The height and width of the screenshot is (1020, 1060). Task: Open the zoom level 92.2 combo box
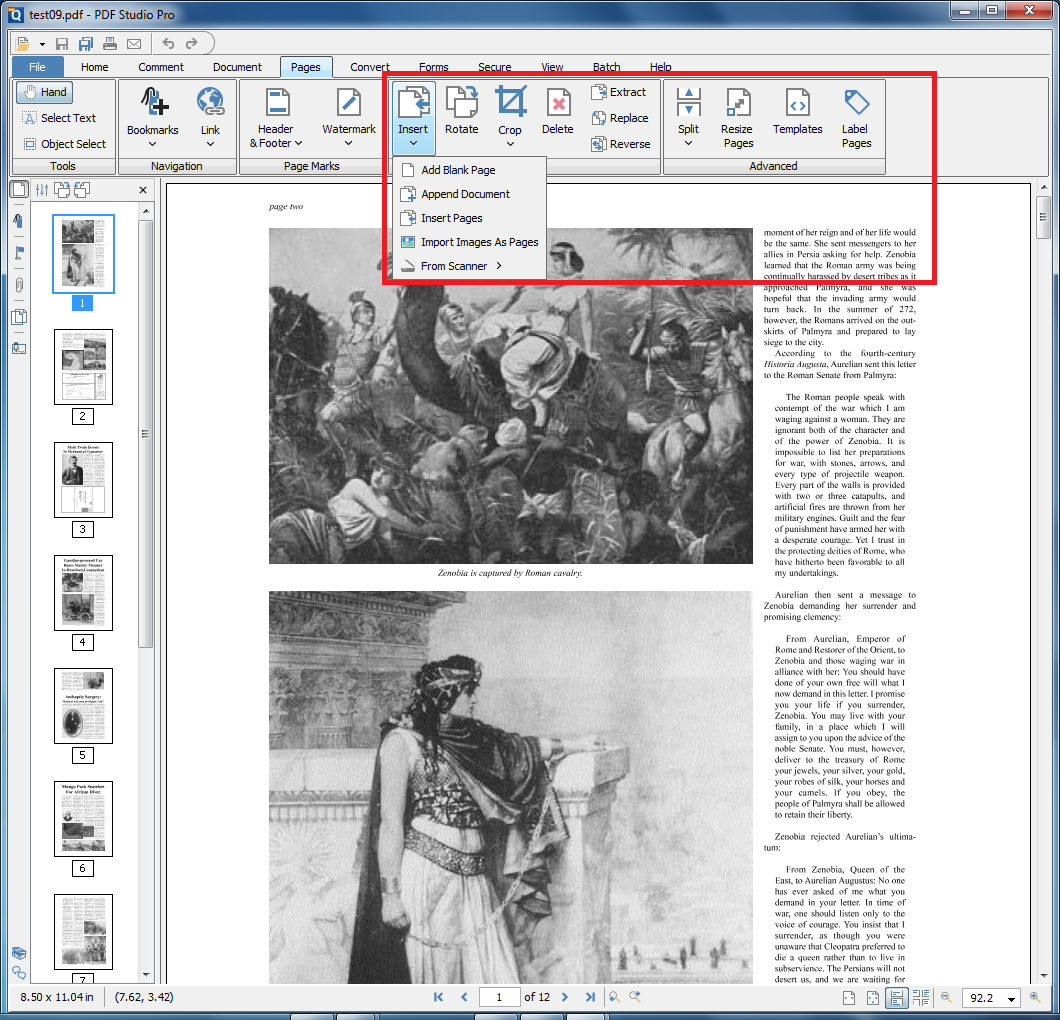[x=992, y=998]
